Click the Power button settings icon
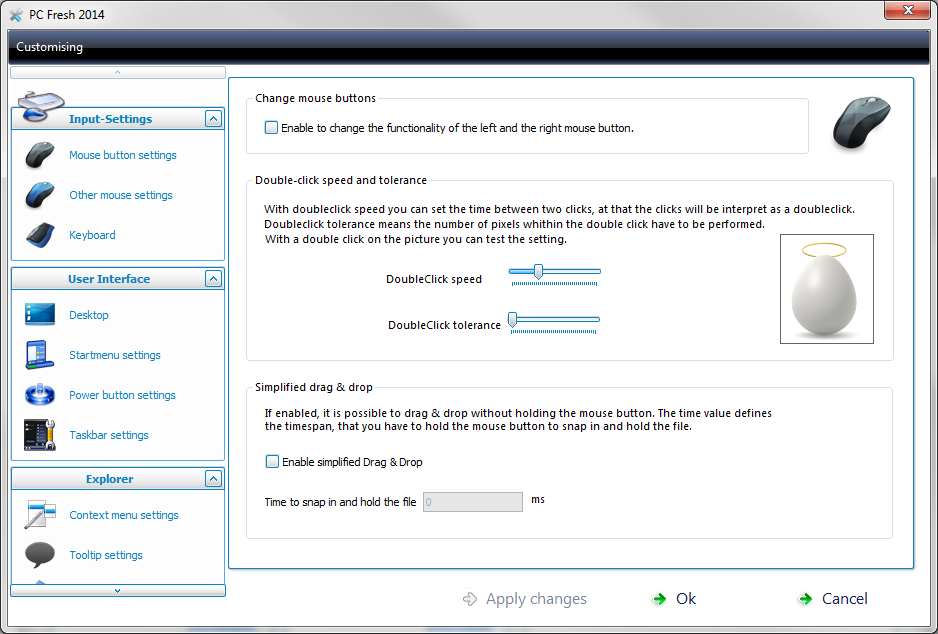The width and height of the screenshot is (938, 634). (x=40, y=395)
